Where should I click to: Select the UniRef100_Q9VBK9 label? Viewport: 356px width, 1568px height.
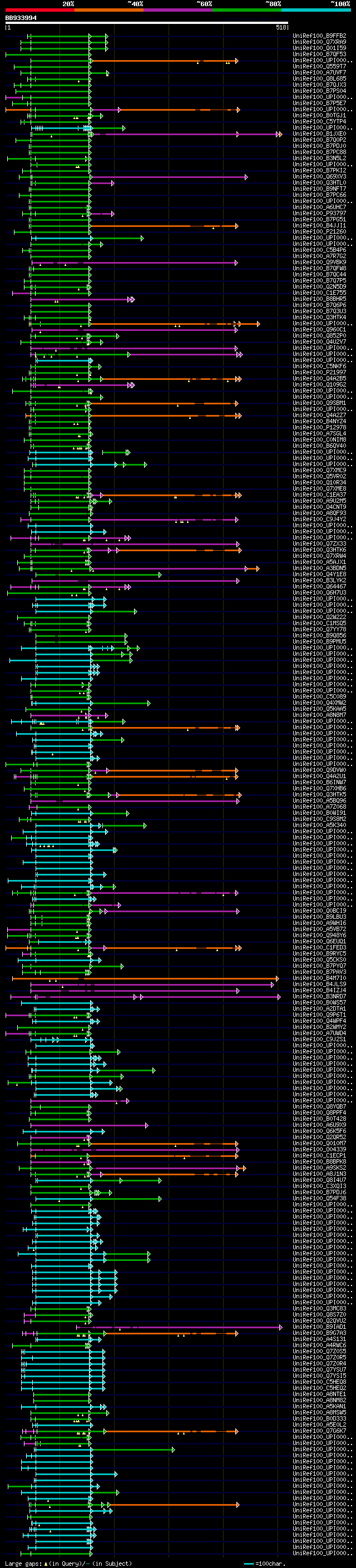319,263
